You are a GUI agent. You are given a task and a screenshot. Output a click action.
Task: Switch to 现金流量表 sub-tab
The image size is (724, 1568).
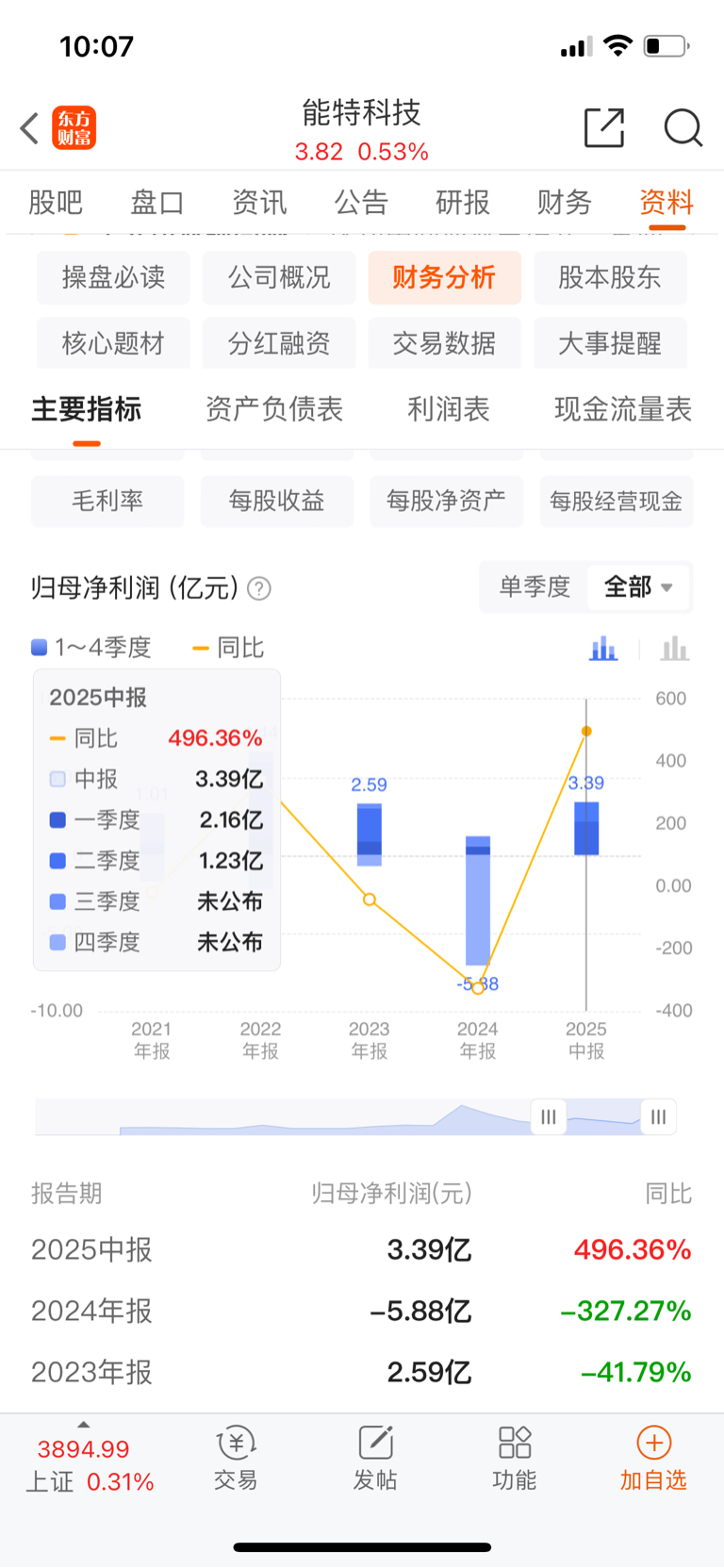pos(623,409)
